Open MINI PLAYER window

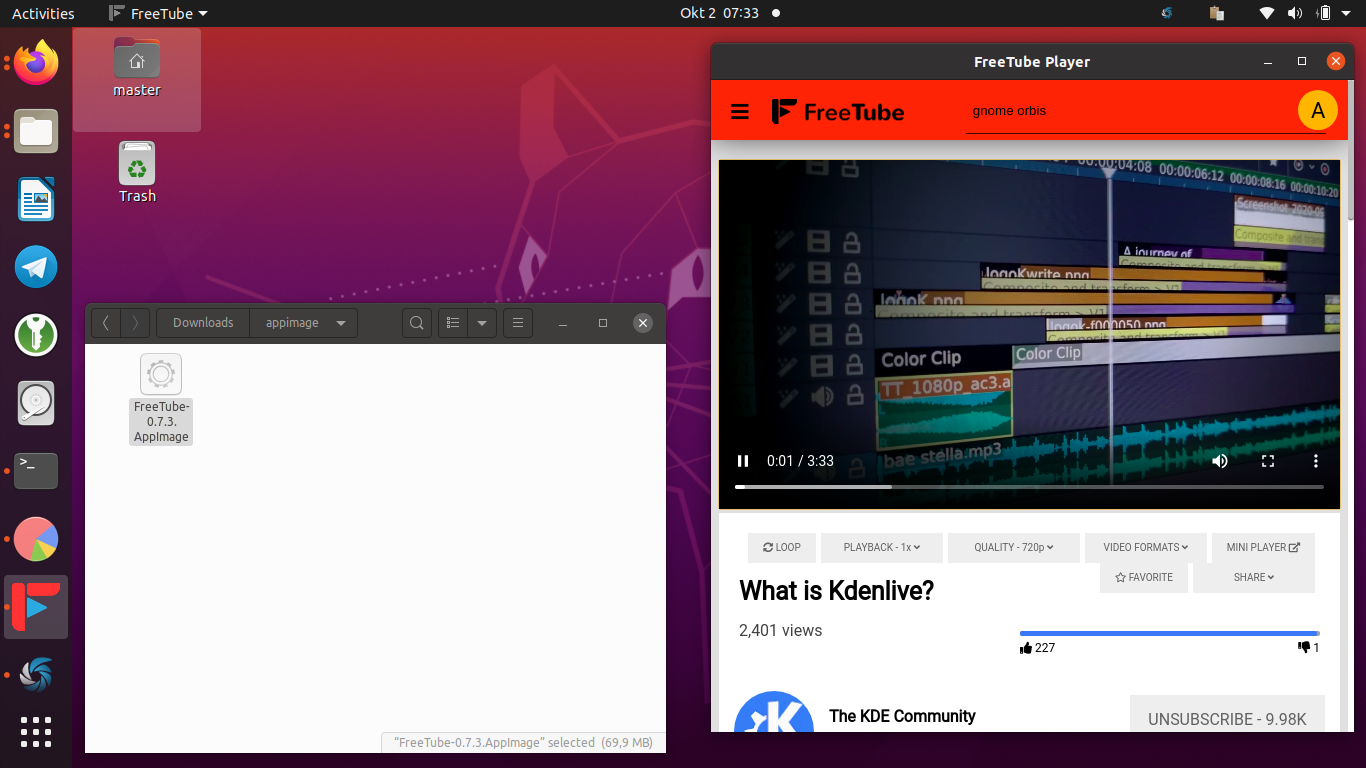pos(1263,548)
